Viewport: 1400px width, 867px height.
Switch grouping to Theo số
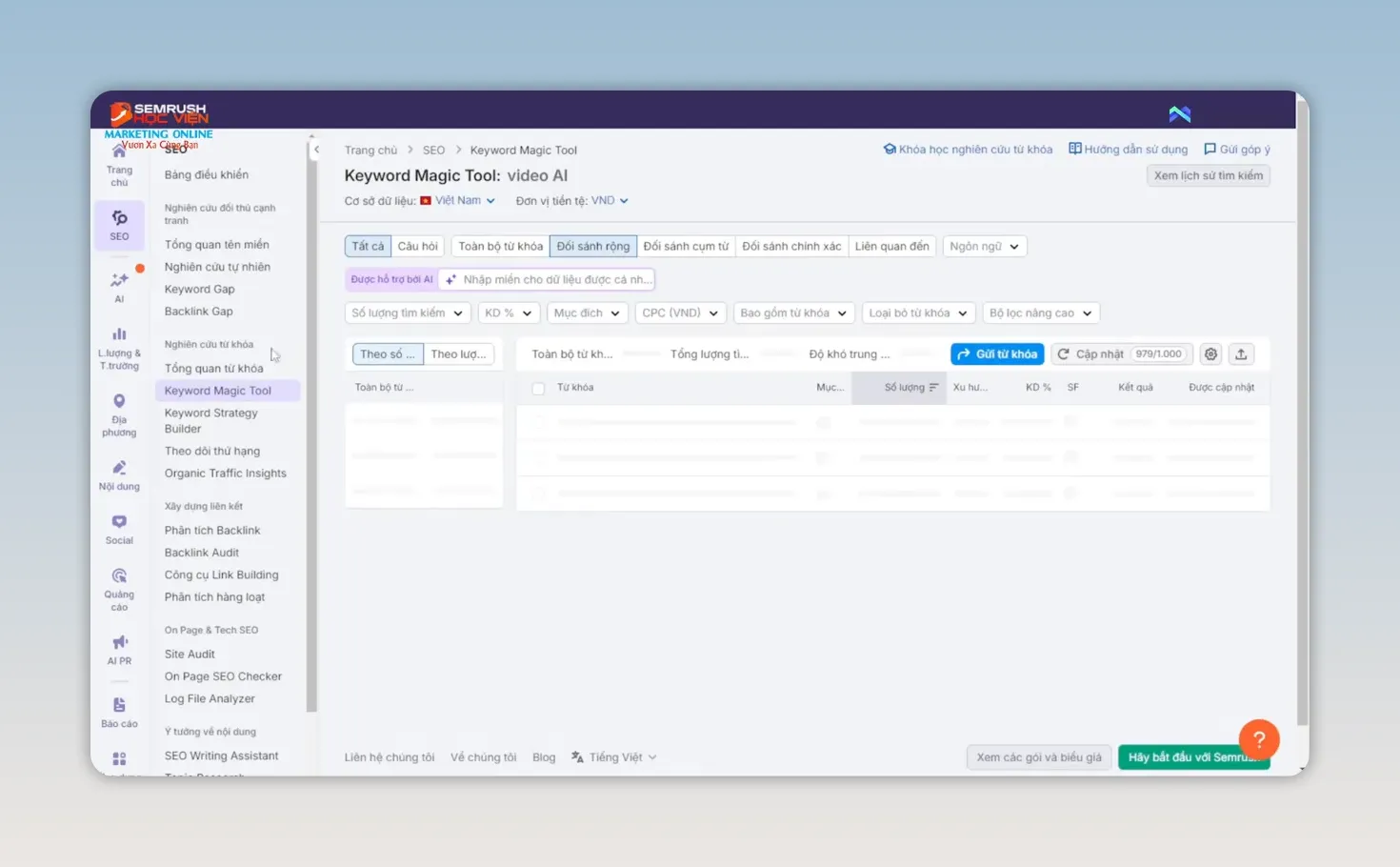(388, 354)
